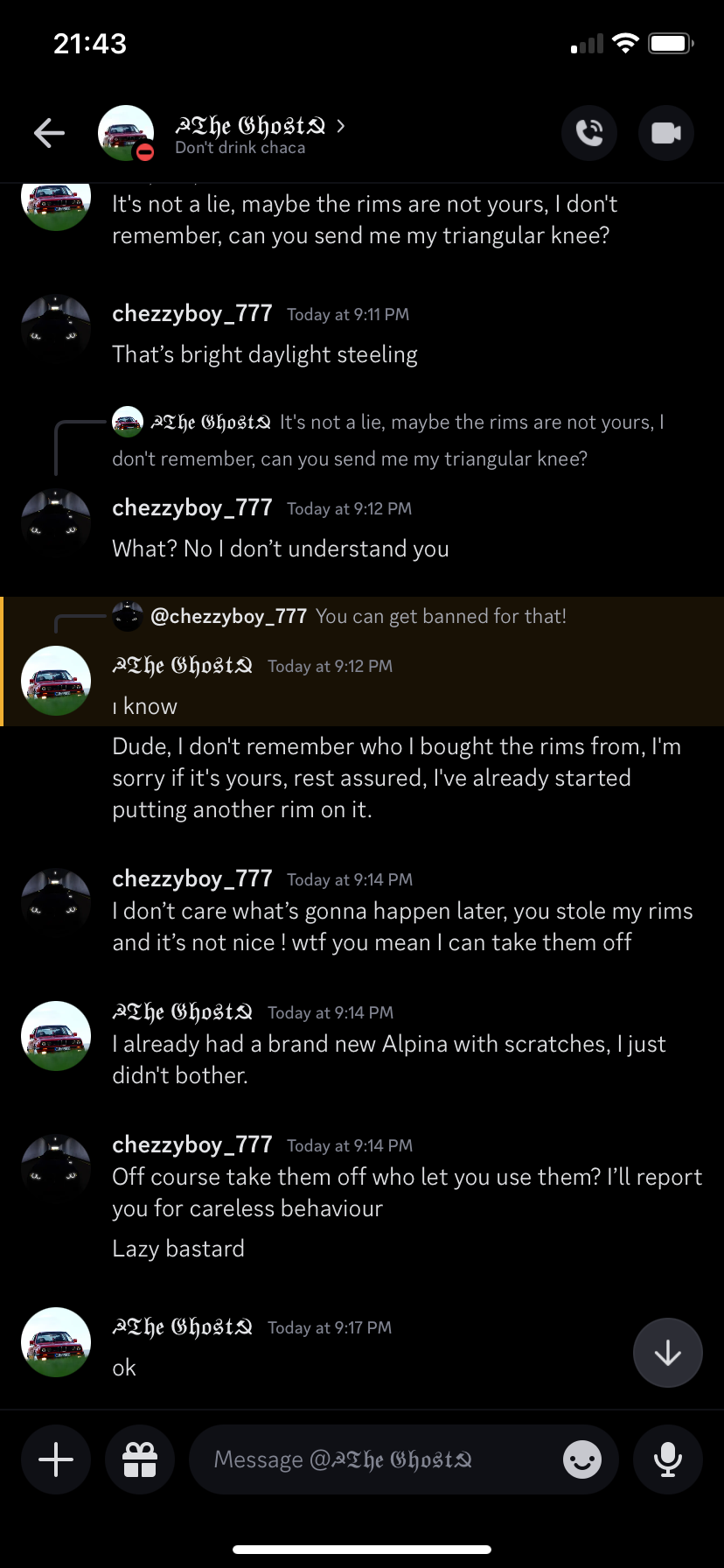Tap chezzyboy_777 avatar beside 9:14 PM message
The image size is (724, 1568).
pyautogui.click(x=56, y=903)
